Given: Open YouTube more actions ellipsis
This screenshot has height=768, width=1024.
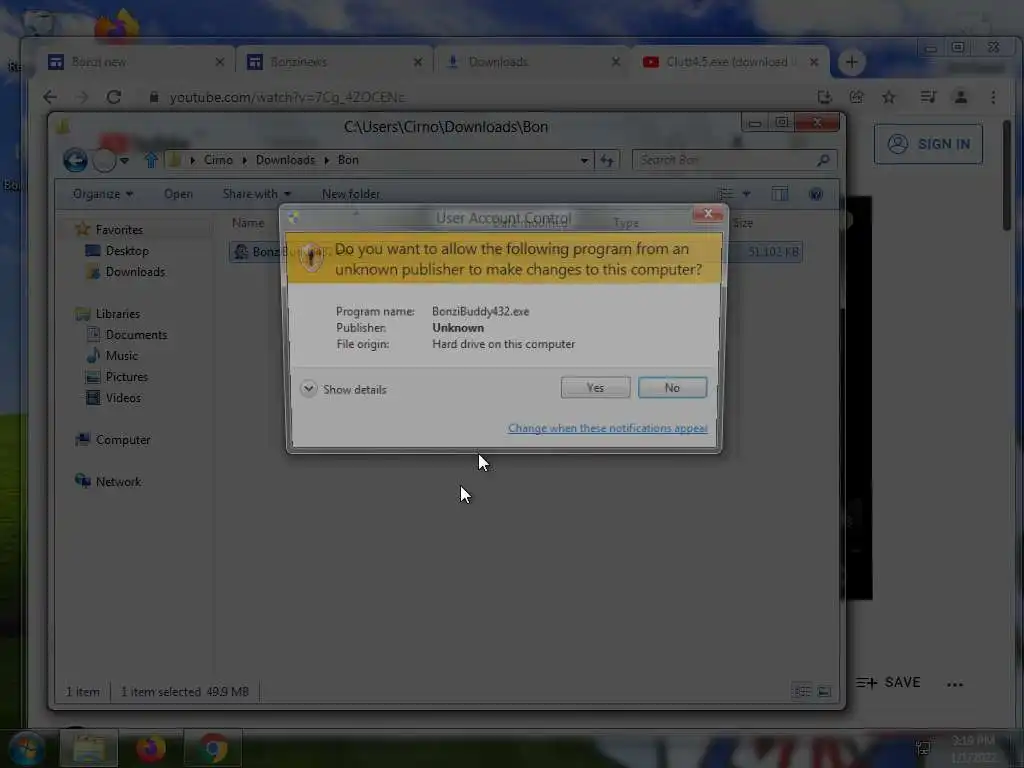Looking at the screenshot, I should coord(955,684).
